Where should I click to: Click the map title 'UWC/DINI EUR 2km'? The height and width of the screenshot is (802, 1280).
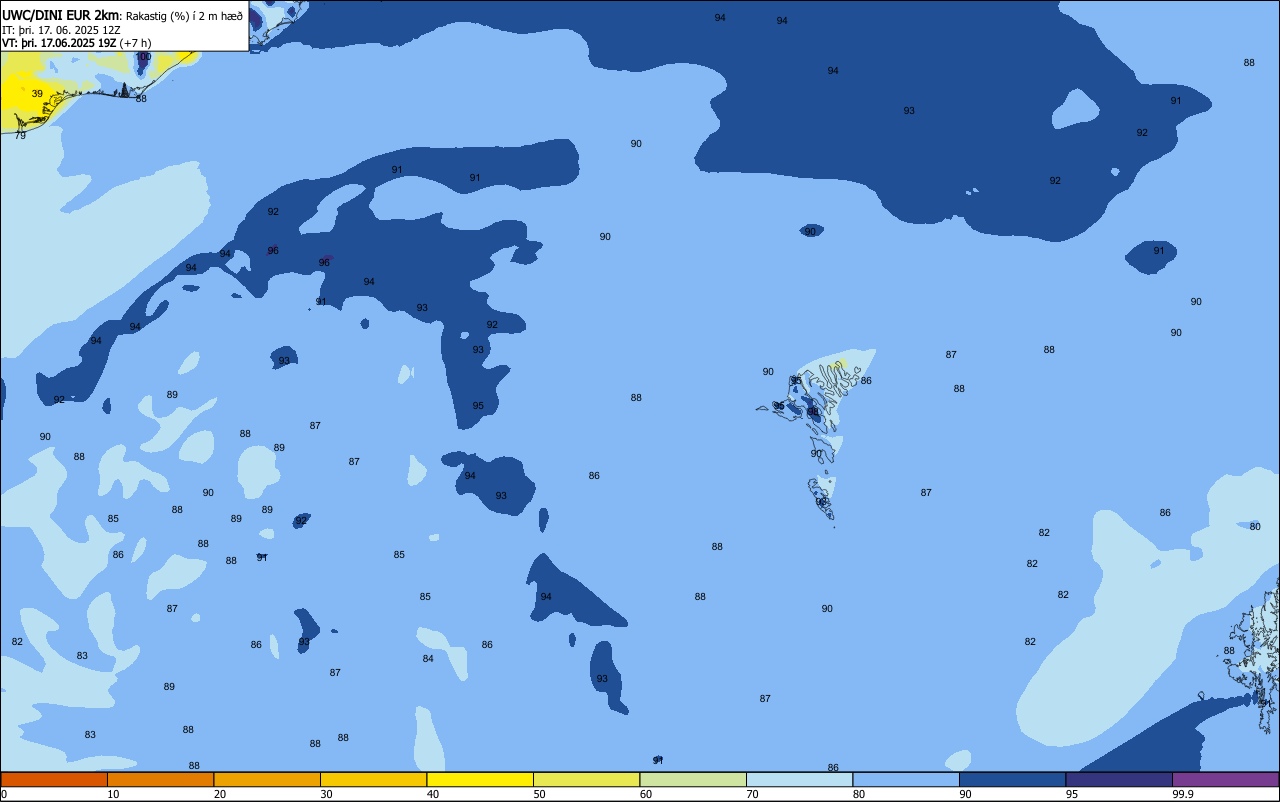tap(61, 15)
